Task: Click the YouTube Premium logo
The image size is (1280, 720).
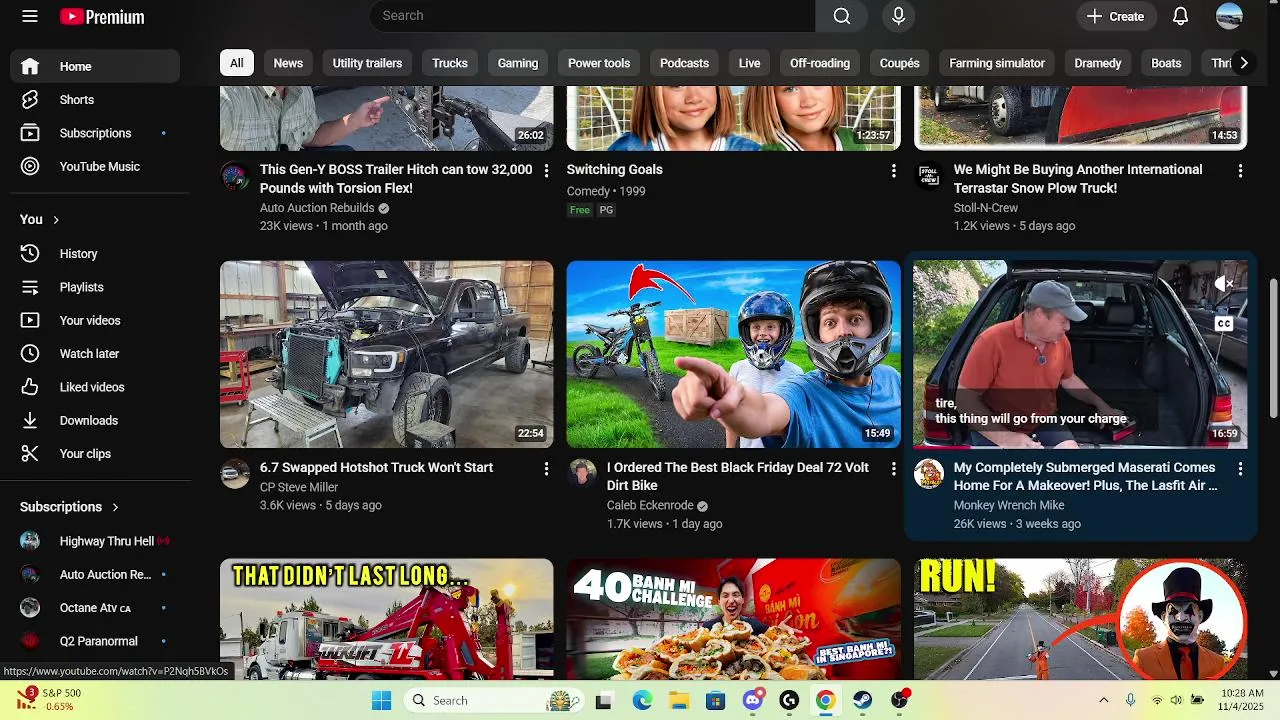Action: tap(102, 16)
